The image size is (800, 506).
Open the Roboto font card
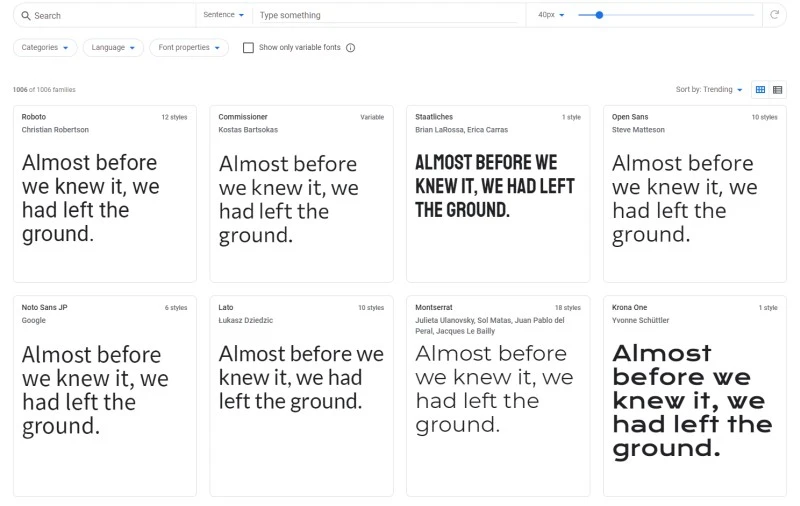pyautogui.click(x=105, y=194)
